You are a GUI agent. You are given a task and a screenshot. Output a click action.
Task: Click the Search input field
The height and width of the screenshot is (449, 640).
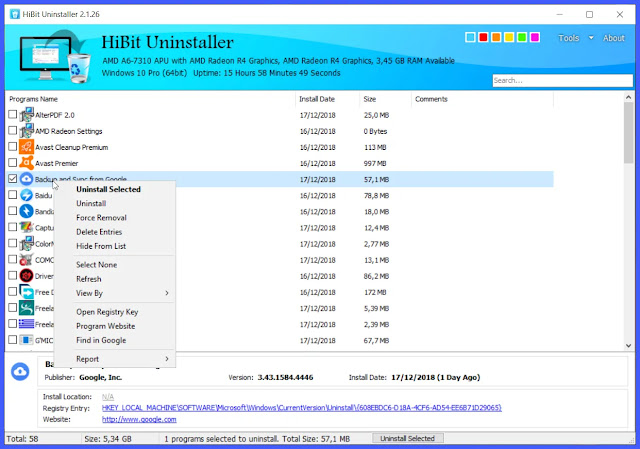(x=562, y=80)
